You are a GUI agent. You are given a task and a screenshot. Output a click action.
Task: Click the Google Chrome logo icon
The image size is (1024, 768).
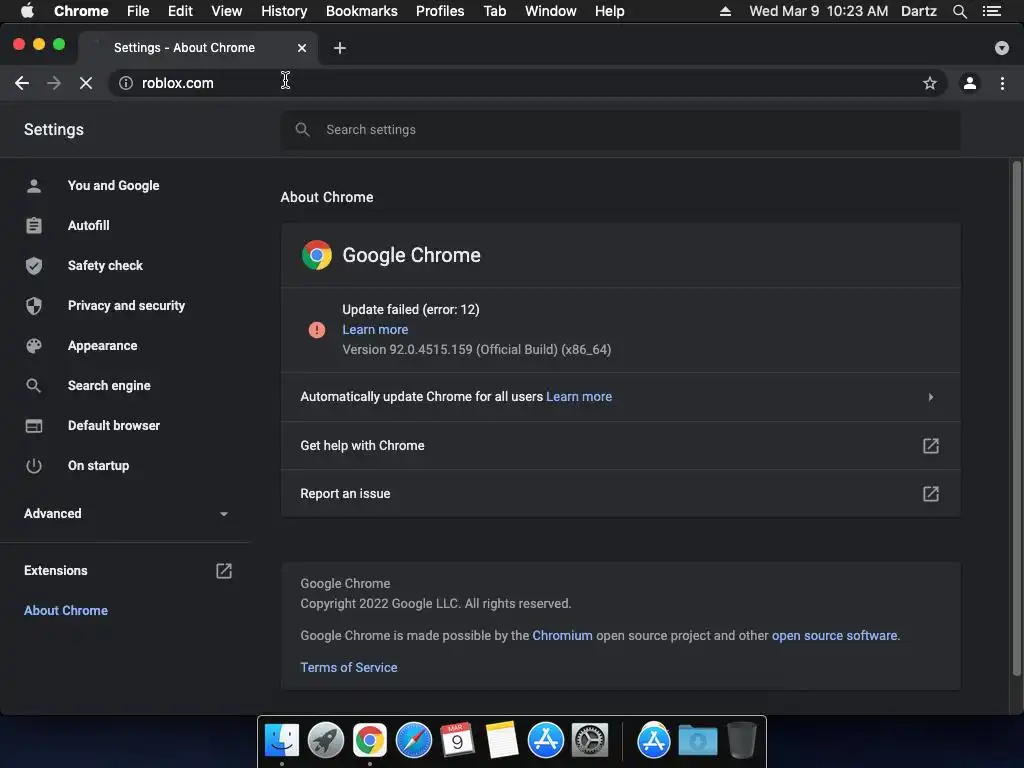pos(317,255)
